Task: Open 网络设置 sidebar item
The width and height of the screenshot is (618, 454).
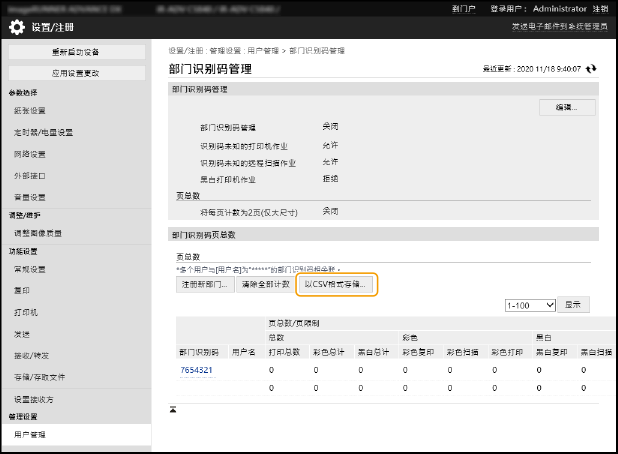Action: click(x=30, y=154)
